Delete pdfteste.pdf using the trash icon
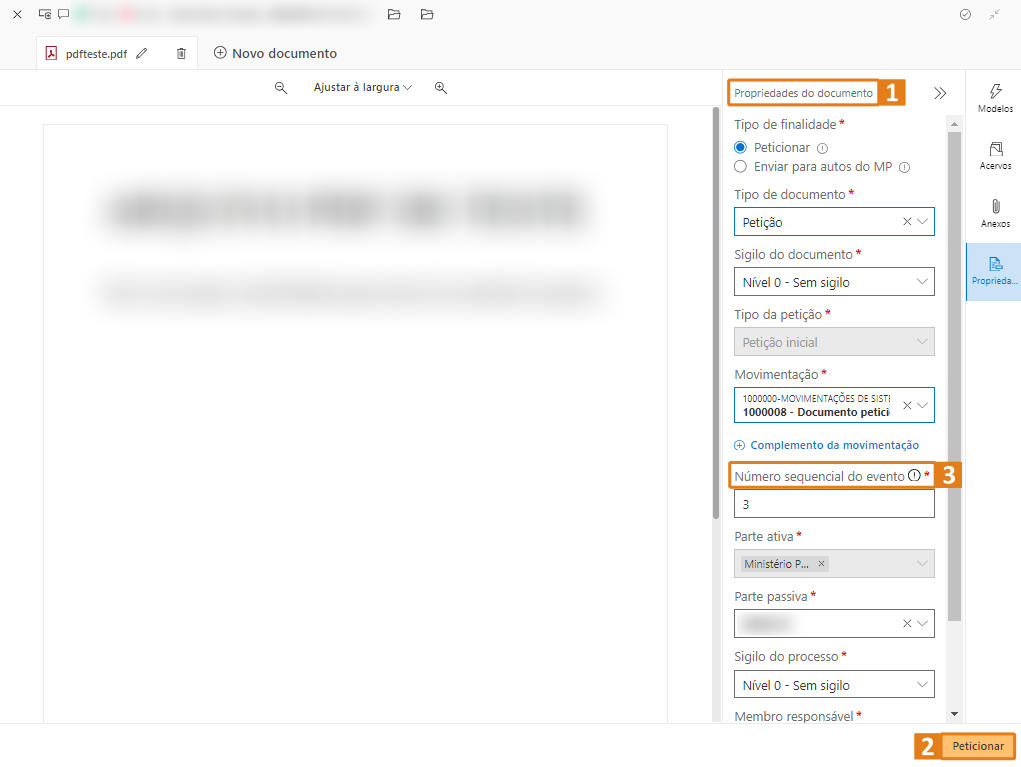 pyautogui.click(x=181, y=54)
